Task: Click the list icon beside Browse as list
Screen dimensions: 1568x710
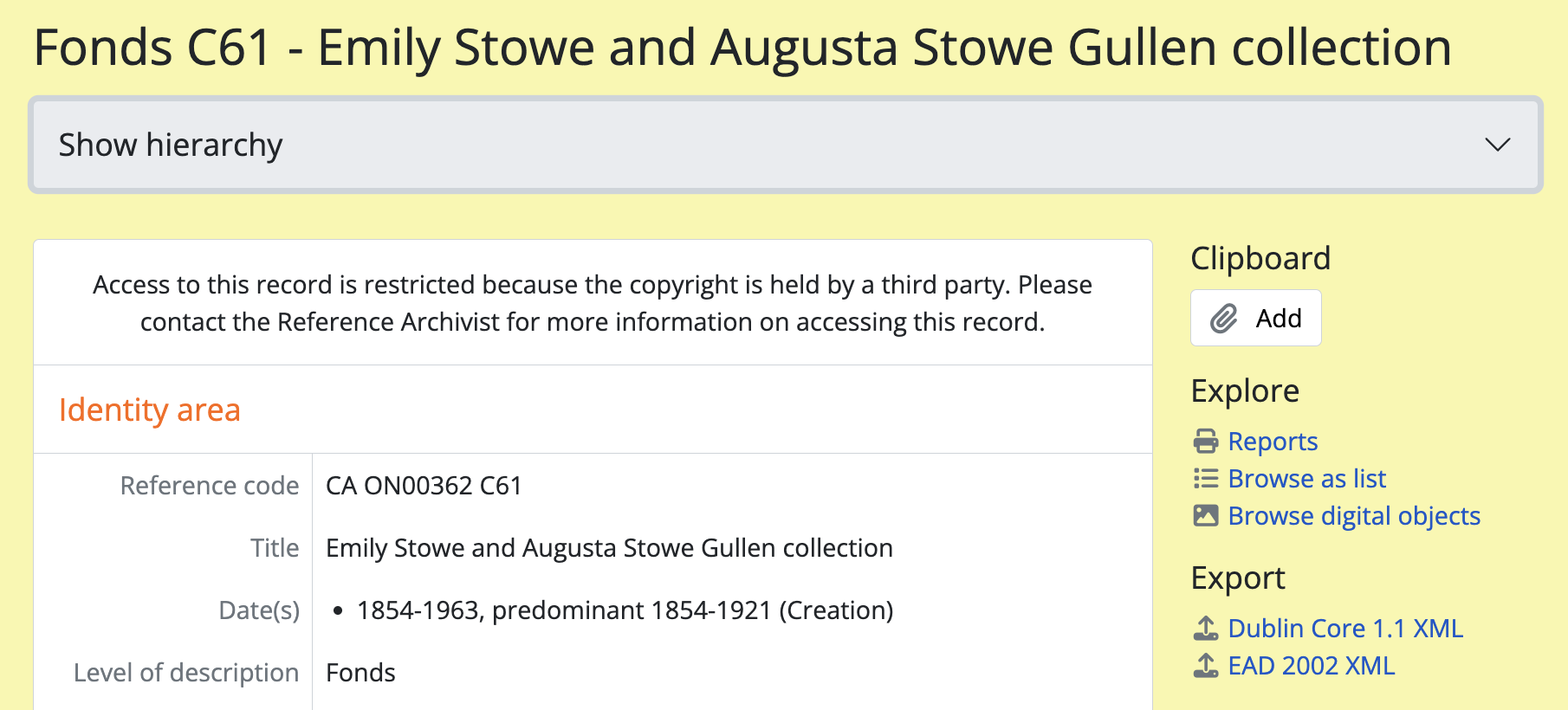Action: pos(1205,479)
